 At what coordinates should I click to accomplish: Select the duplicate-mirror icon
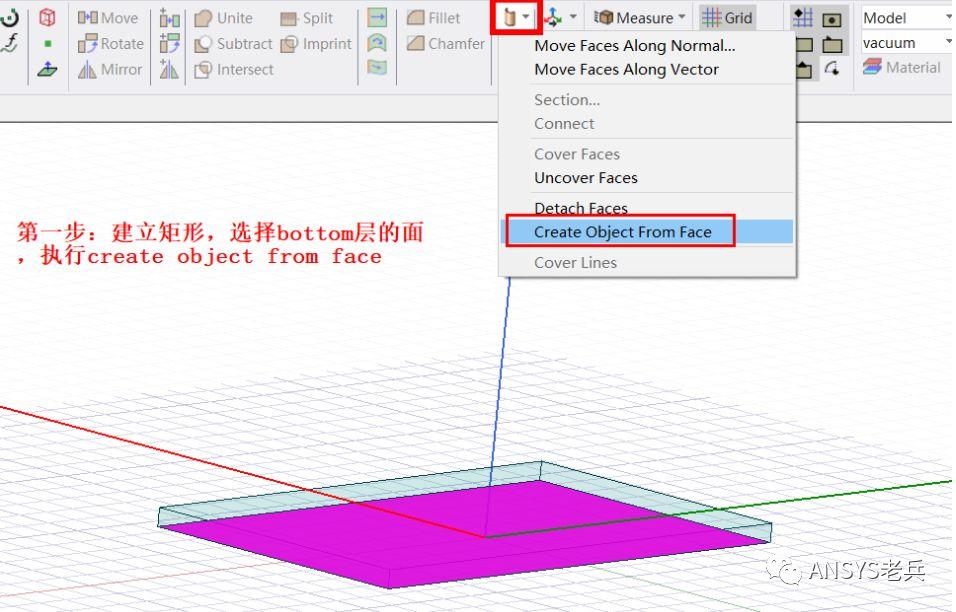(169, 69)
